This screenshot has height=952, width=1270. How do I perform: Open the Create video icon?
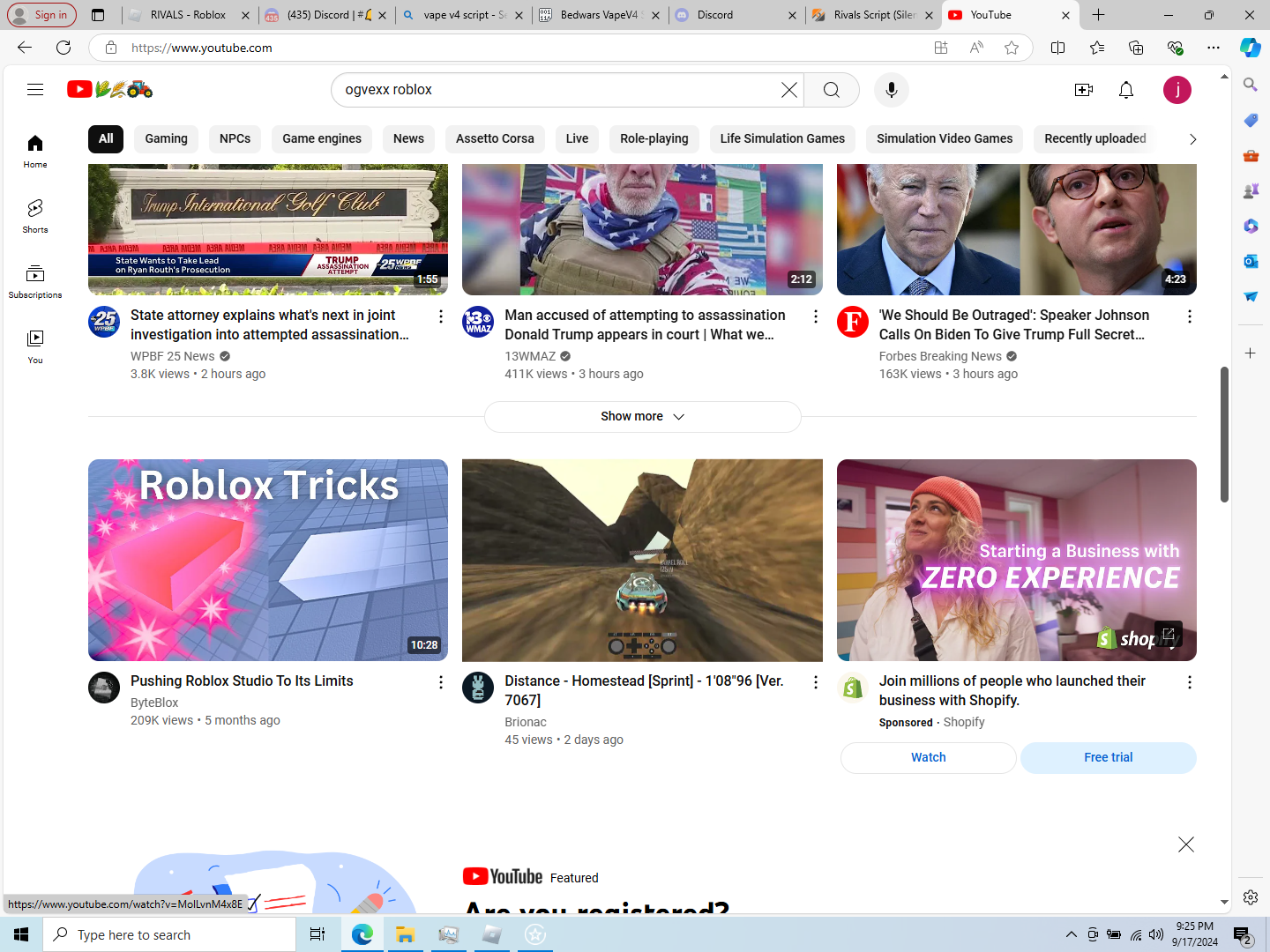coord(1084,90)
